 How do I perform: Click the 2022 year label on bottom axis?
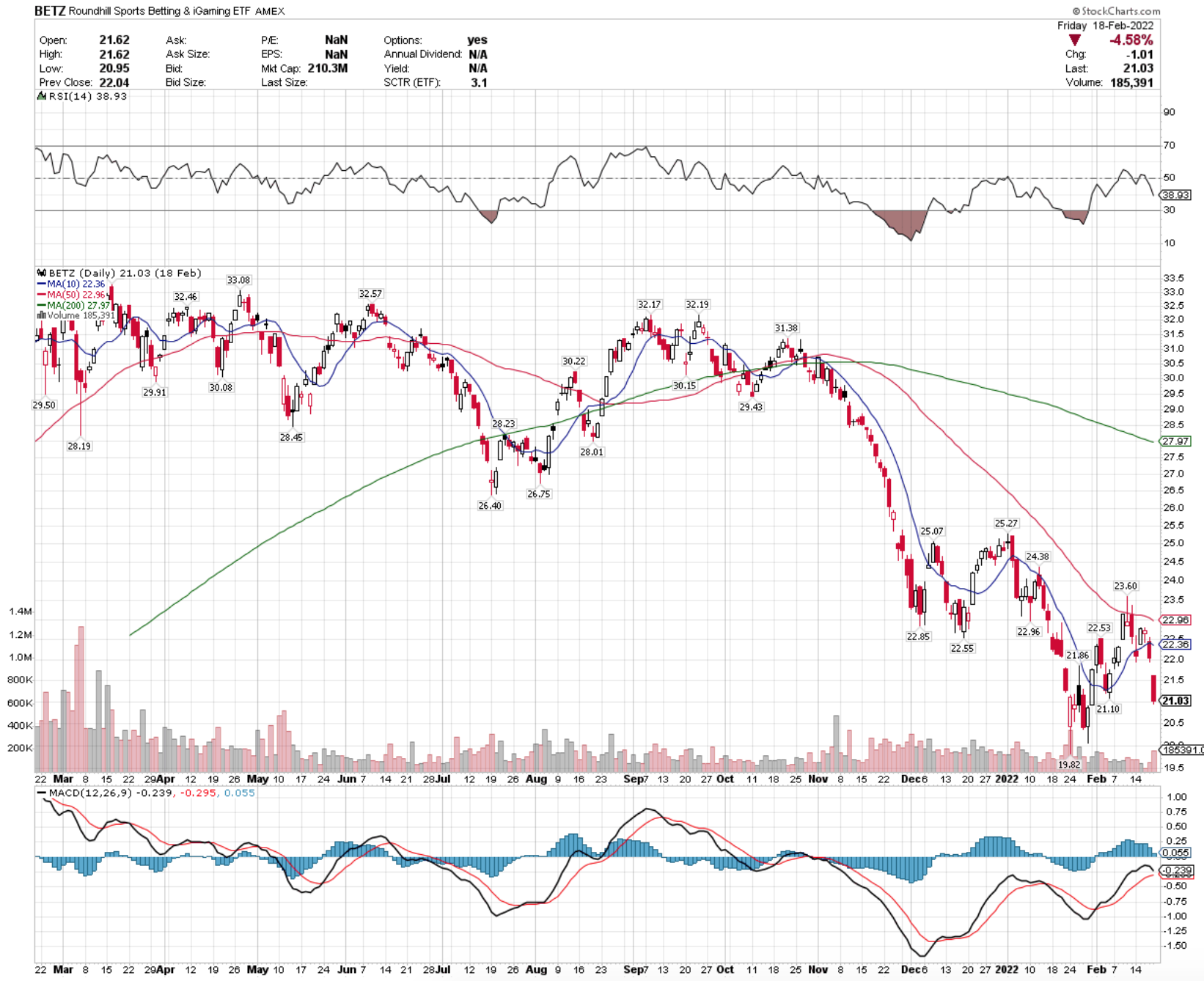tap(1006, 969)
